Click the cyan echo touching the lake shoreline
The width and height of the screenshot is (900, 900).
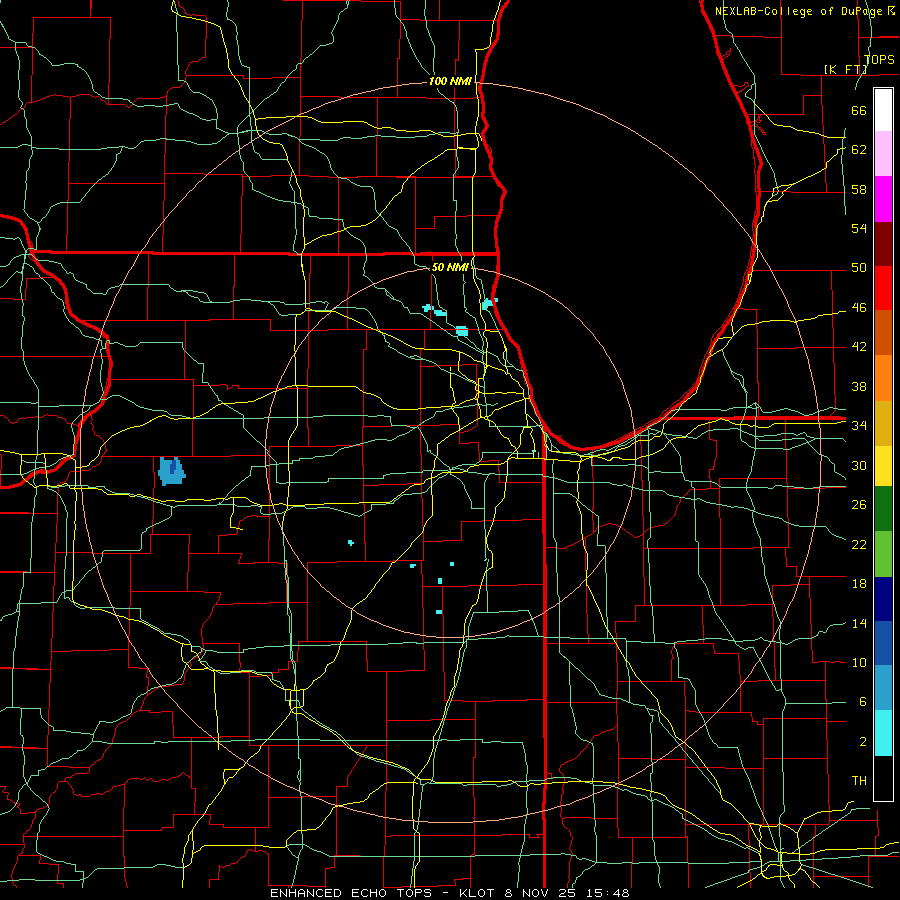click(x=489, y=304)
